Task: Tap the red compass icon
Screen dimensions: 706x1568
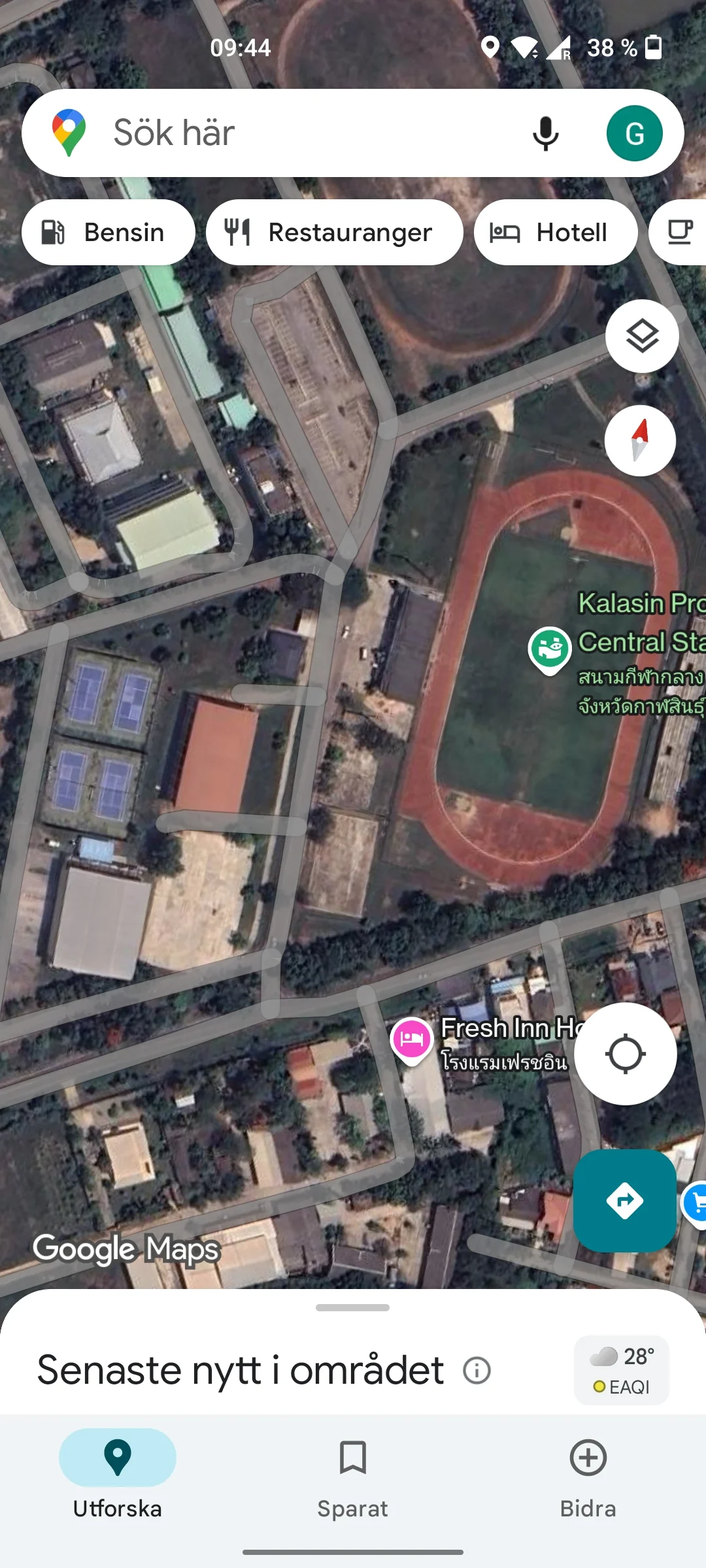Action: click(640, 440)
